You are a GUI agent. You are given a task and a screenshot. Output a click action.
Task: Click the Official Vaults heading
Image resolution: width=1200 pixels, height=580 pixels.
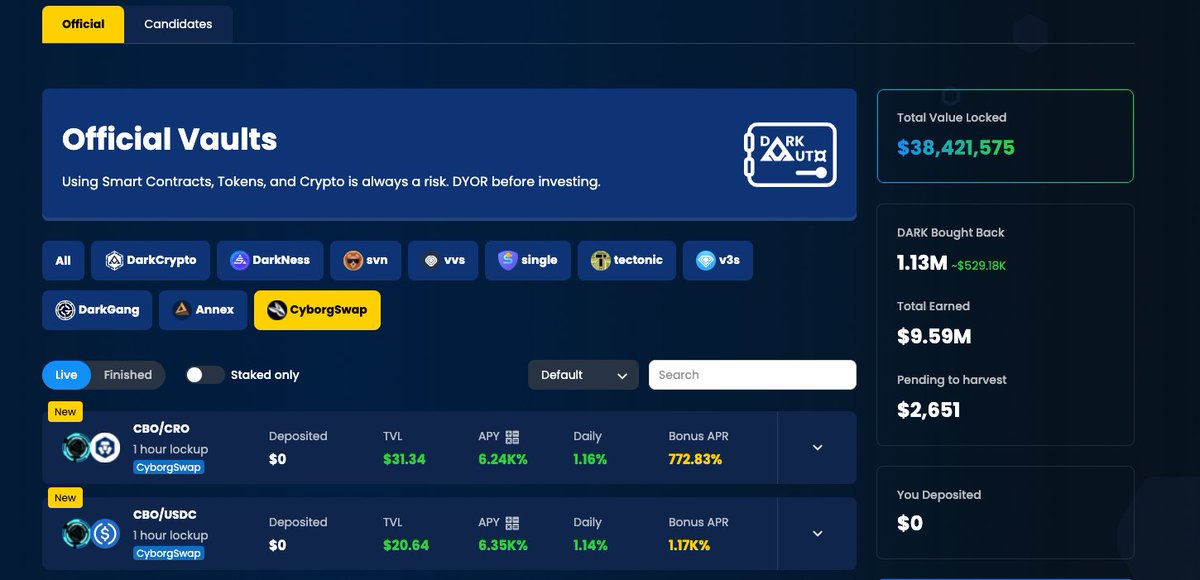pos(170,138)
